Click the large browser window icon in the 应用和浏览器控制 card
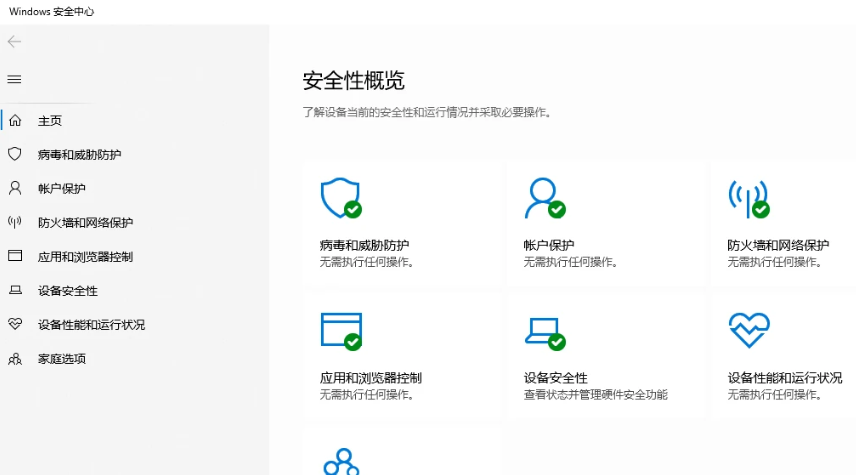The image size is (856, 475). click(341, 331)
